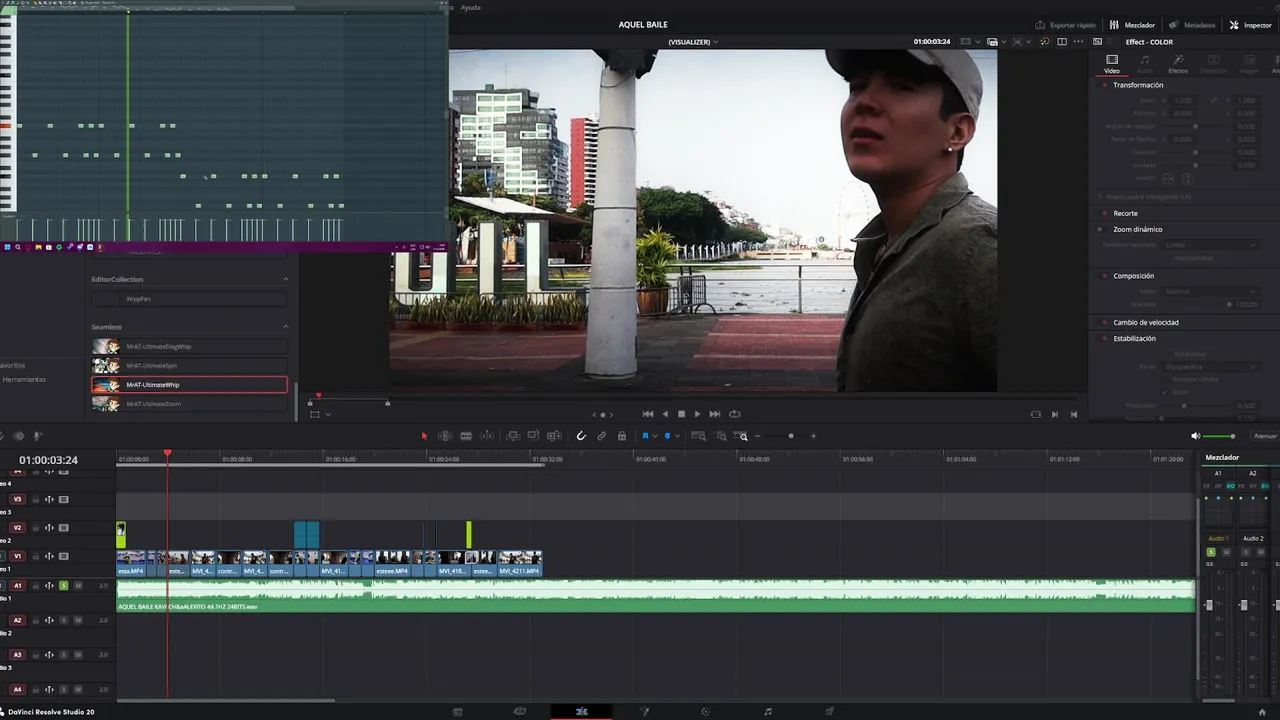Open the composite mode Normal dropdown
This screenshot has height=720, width=1280.
coord(1211,291)
